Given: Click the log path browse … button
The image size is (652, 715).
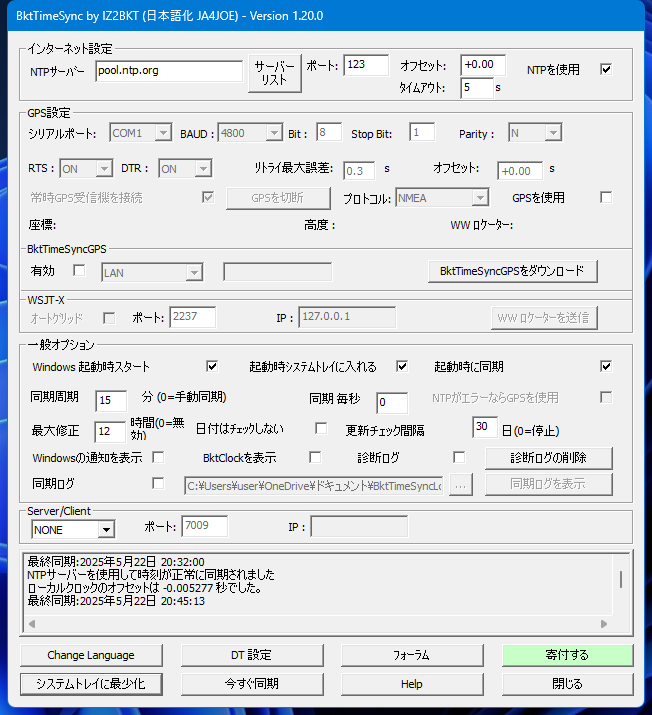Looking at the screenshot, I should [x=461, y=485].
